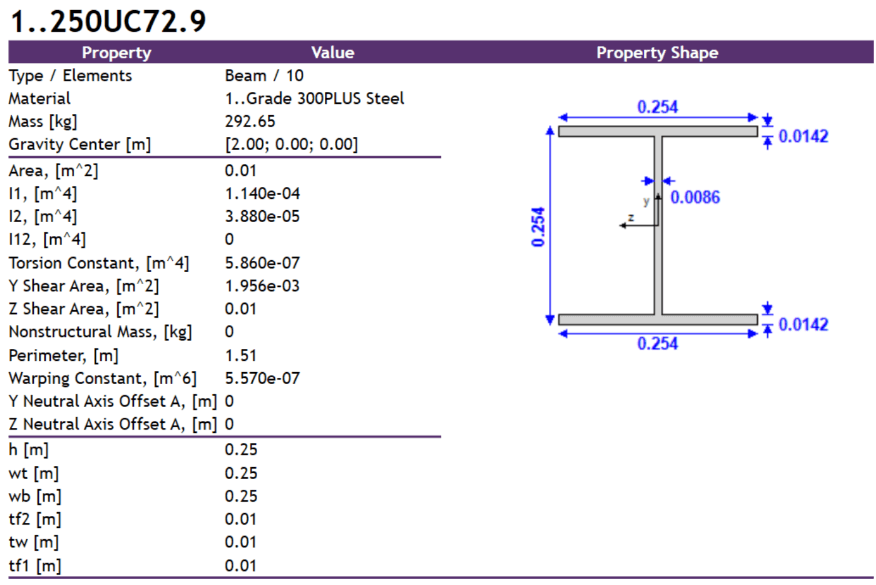Select the I1 value 1.140e-04

pos(262,193)
